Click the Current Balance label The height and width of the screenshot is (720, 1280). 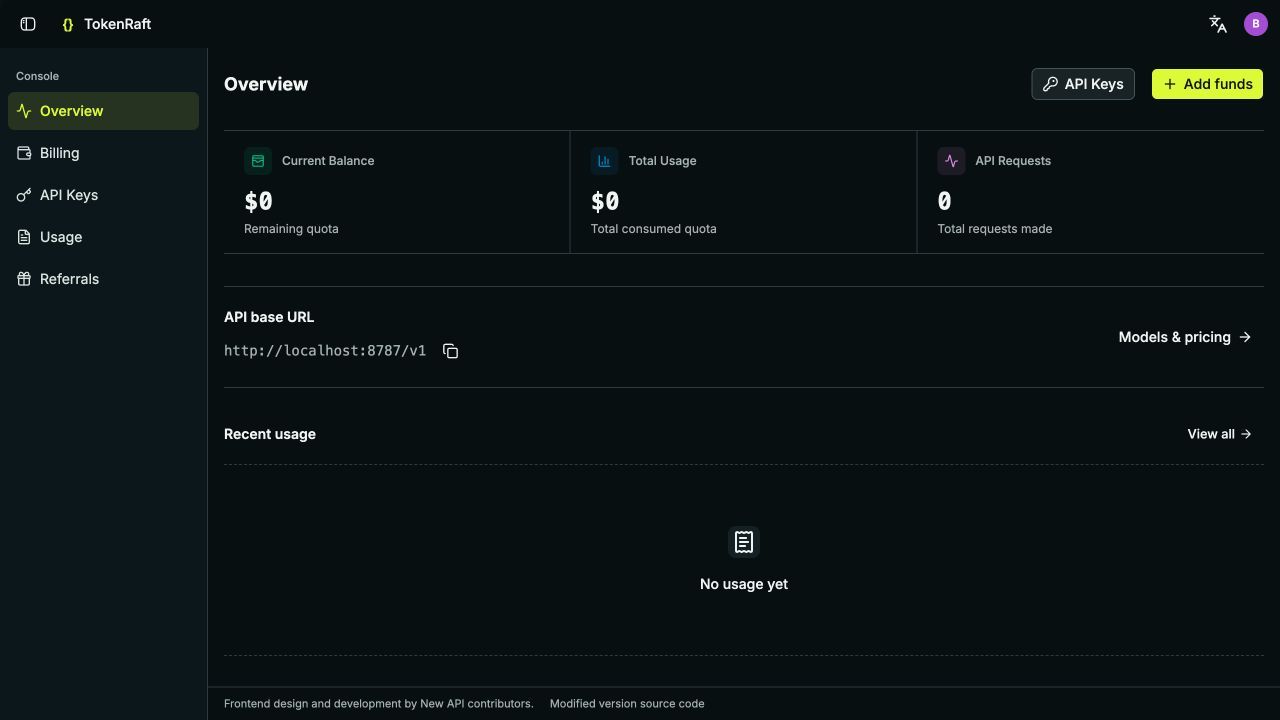pyautogui.click(x=328, y=161)
